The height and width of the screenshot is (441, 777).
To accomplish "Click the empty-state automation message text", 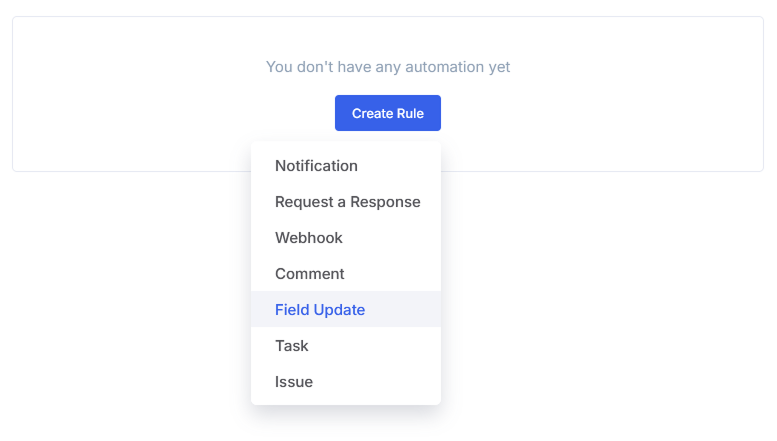I will [388, 67].
